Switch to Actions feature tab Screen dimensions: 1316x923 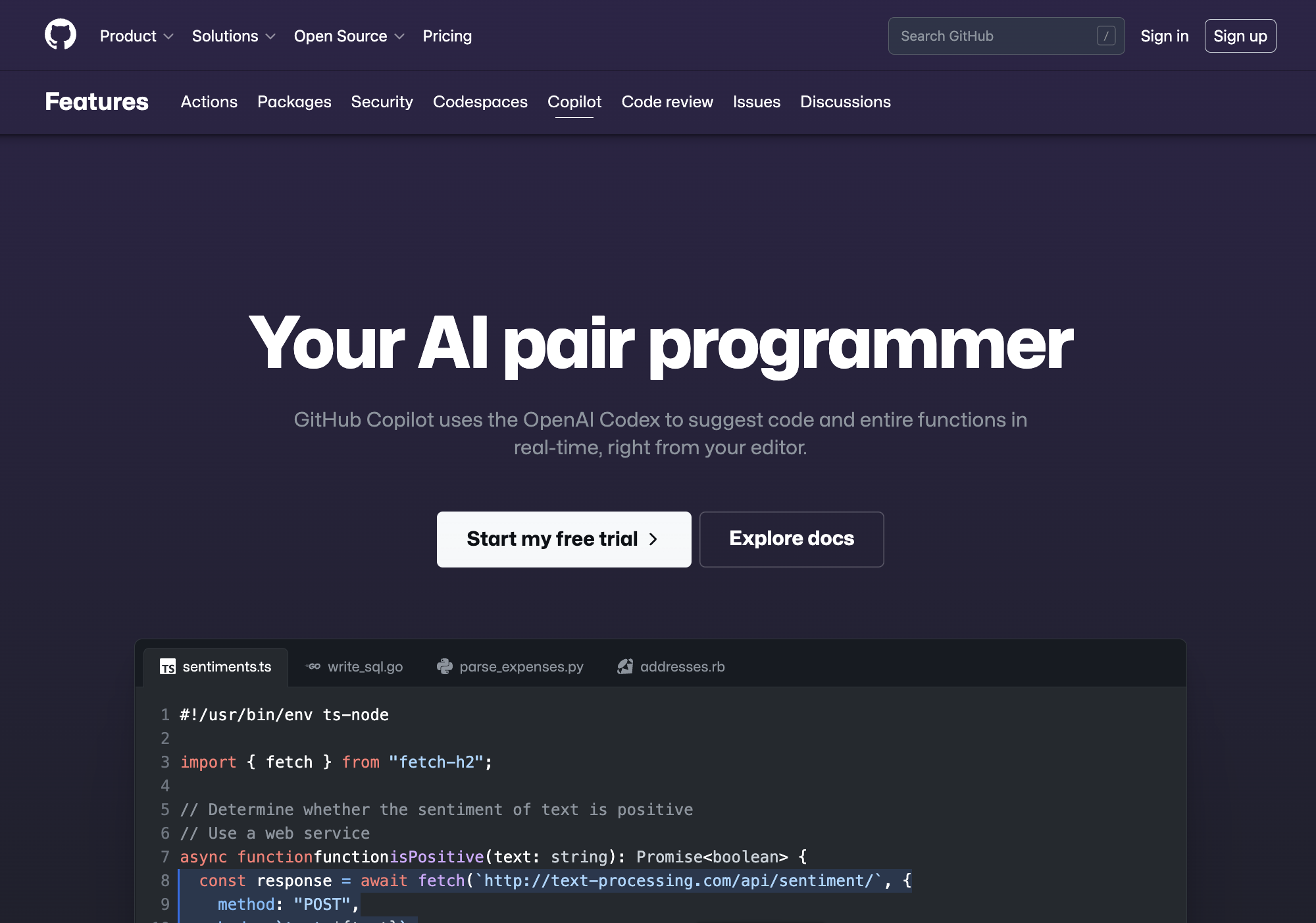coord(209,102)
